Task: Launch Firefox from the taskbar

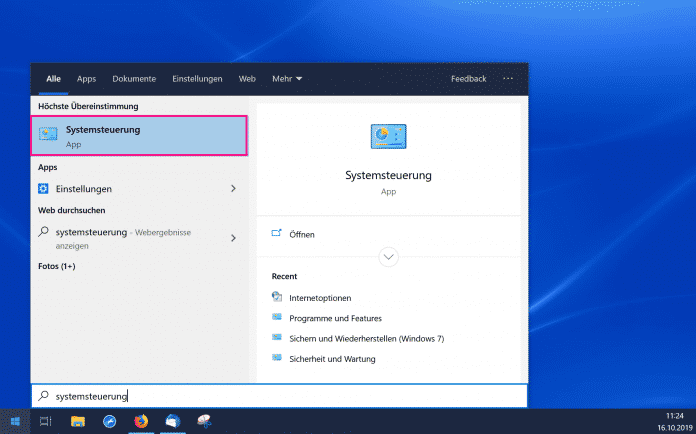Action: (x=139, y=422)
